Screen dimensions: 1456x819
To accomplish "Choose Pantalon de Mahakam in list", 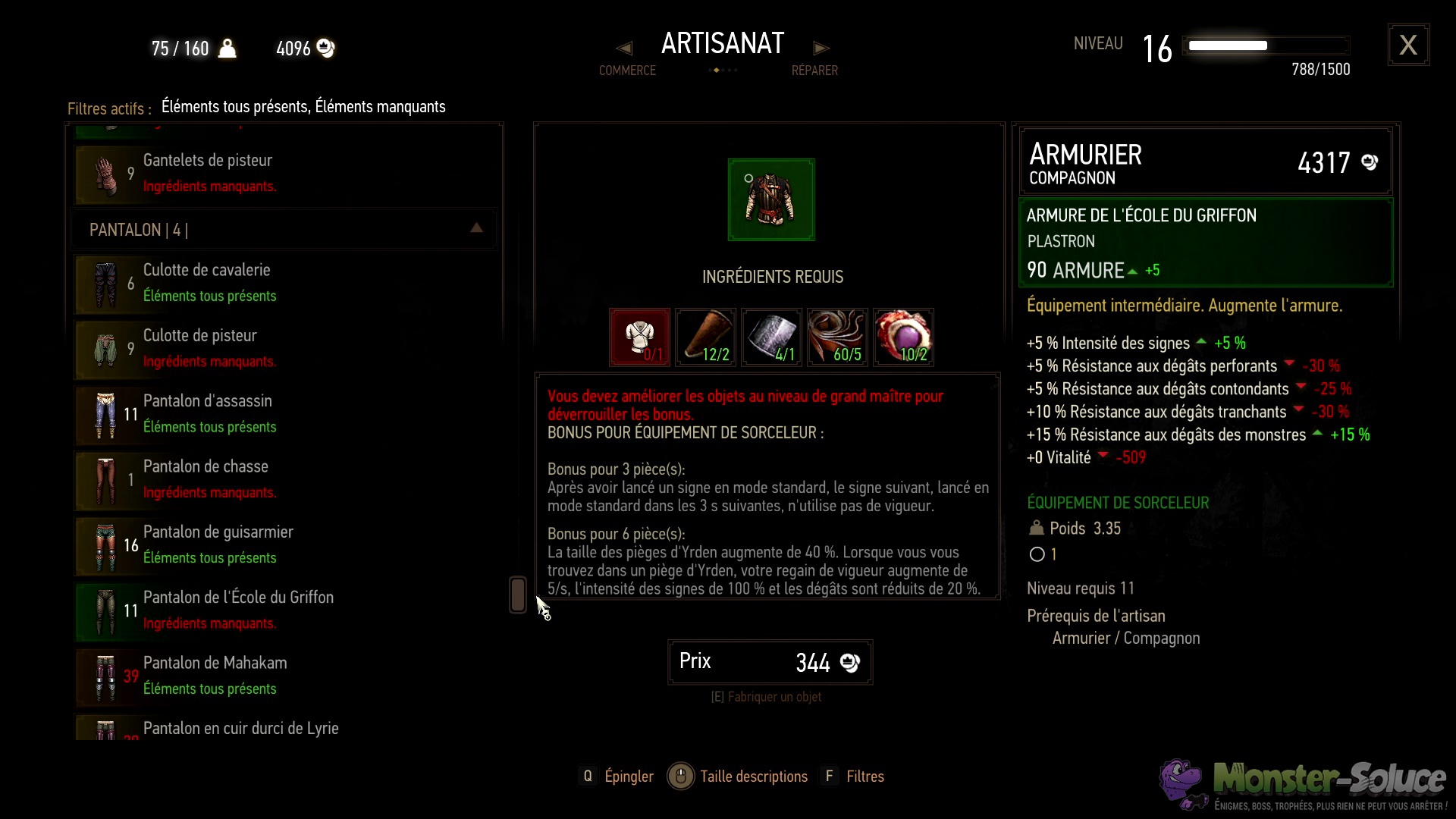I will 286,676.
